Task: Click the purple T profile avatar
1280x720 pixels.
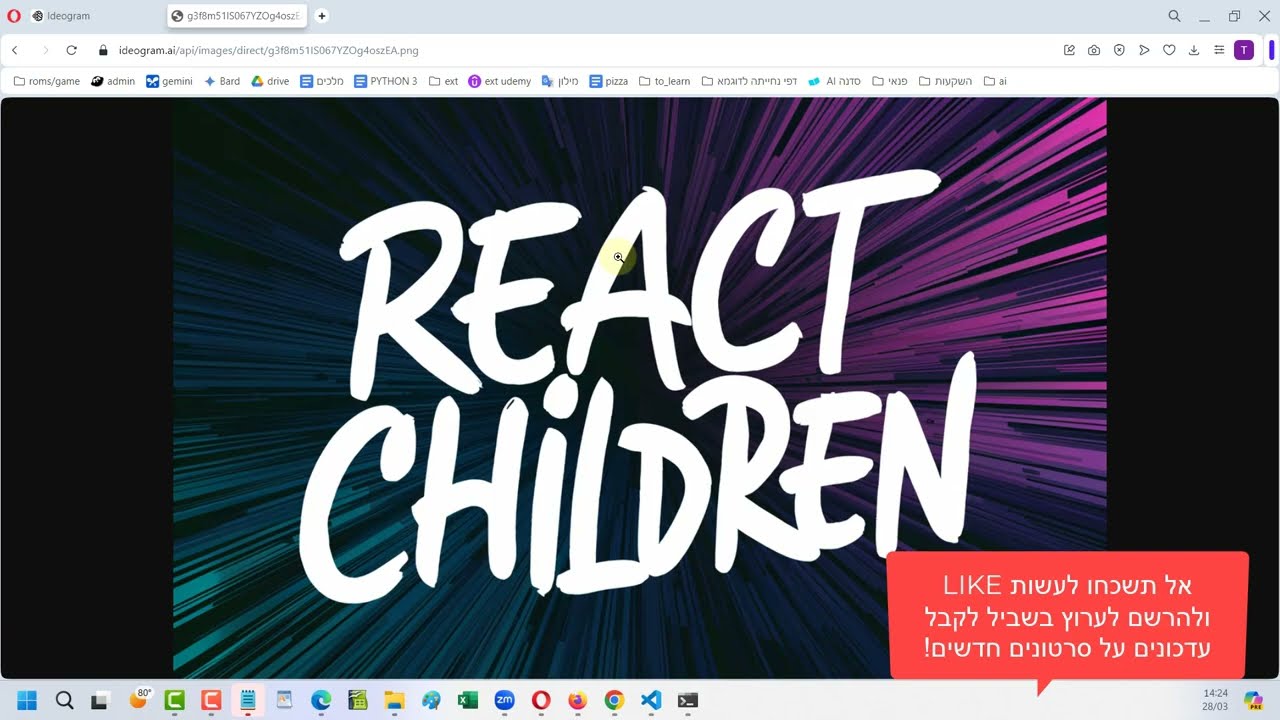Action: coord(1244,50)
